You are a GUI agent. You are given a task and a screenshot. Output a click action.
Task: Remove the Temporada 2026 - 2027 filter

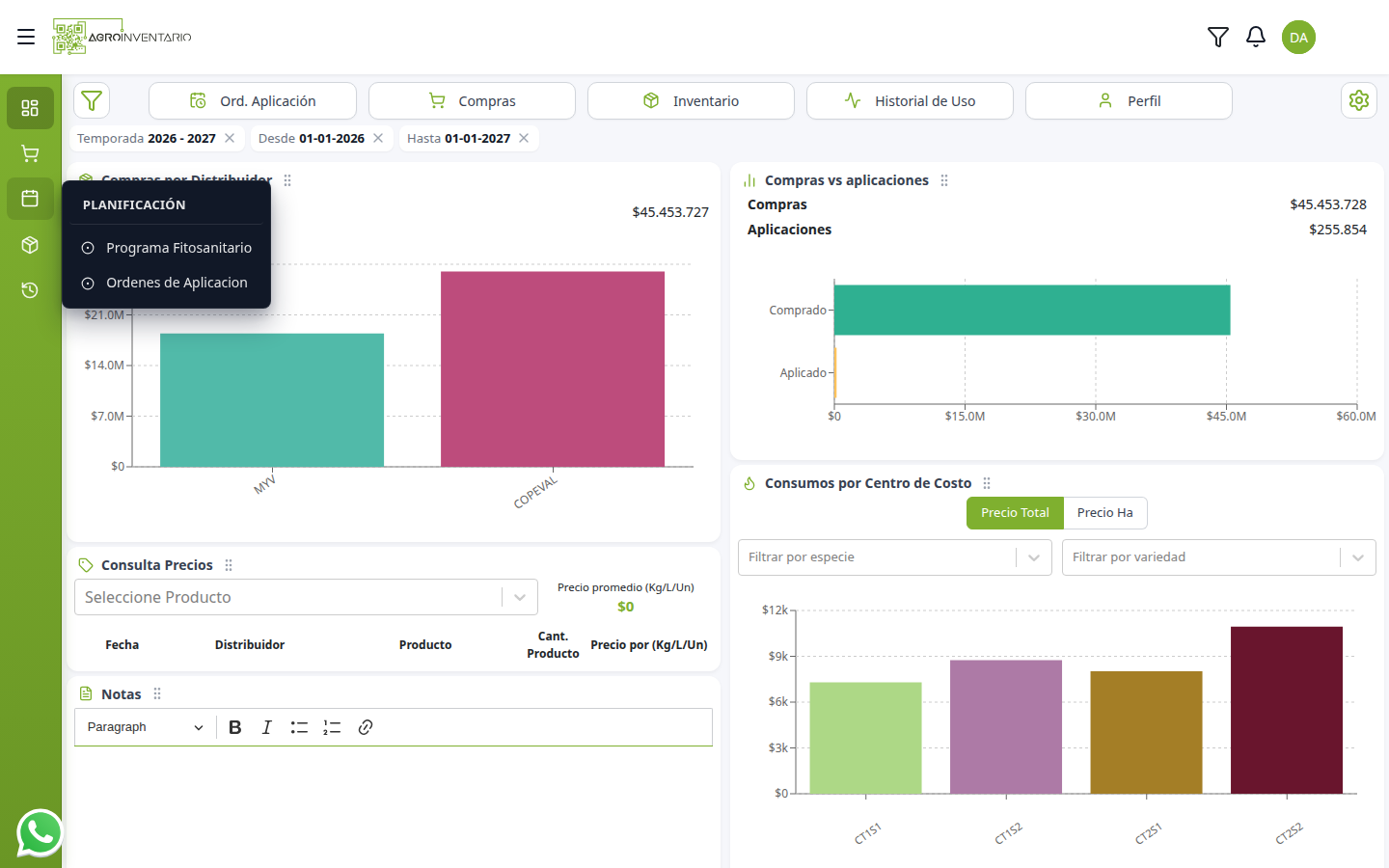pyautogui.click(x=230, y=138)
